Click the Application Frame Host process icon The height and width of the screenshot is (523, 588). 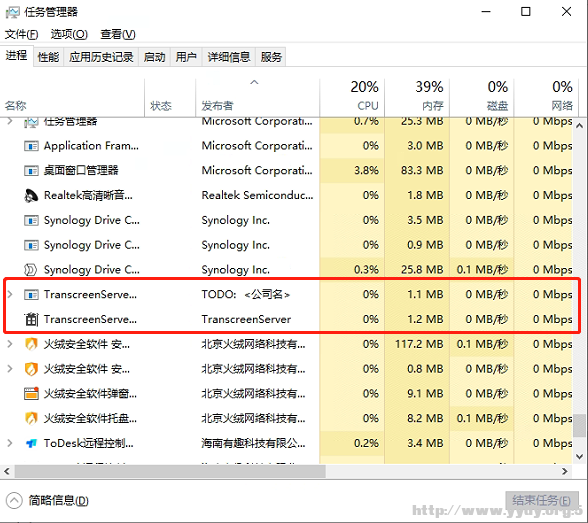(31, 146)
